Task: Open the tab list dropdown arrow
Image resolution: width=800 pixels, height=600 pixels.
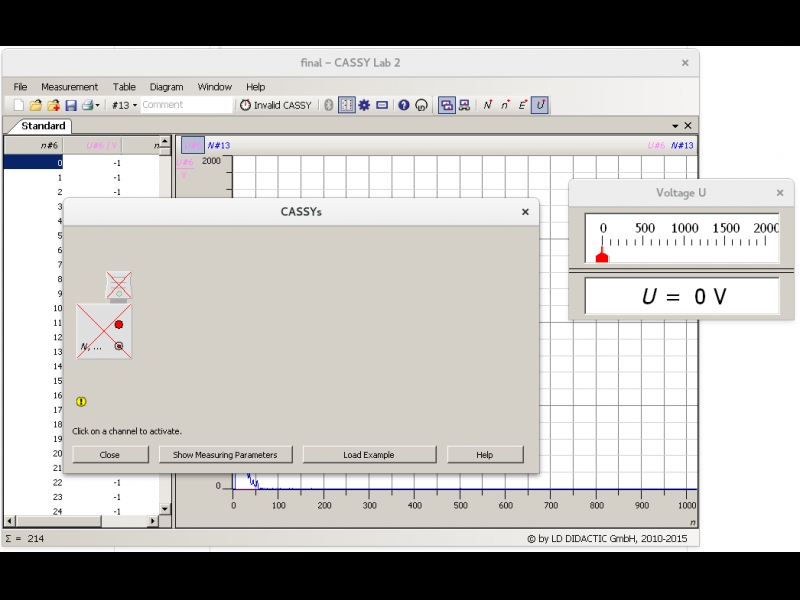Action: pos(675,126)
